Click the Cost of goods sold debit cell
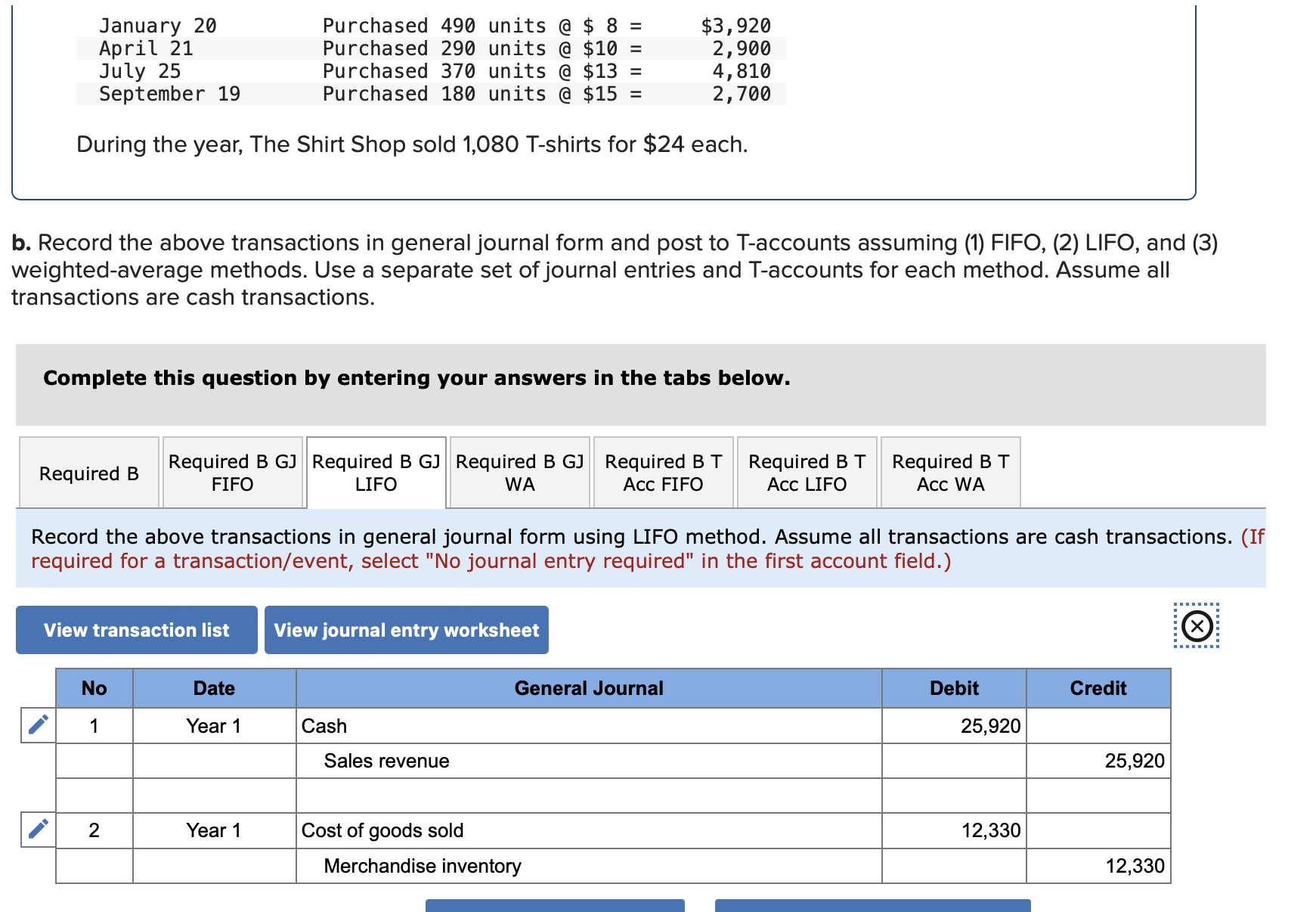The image size is (1316, 912). 954,830
